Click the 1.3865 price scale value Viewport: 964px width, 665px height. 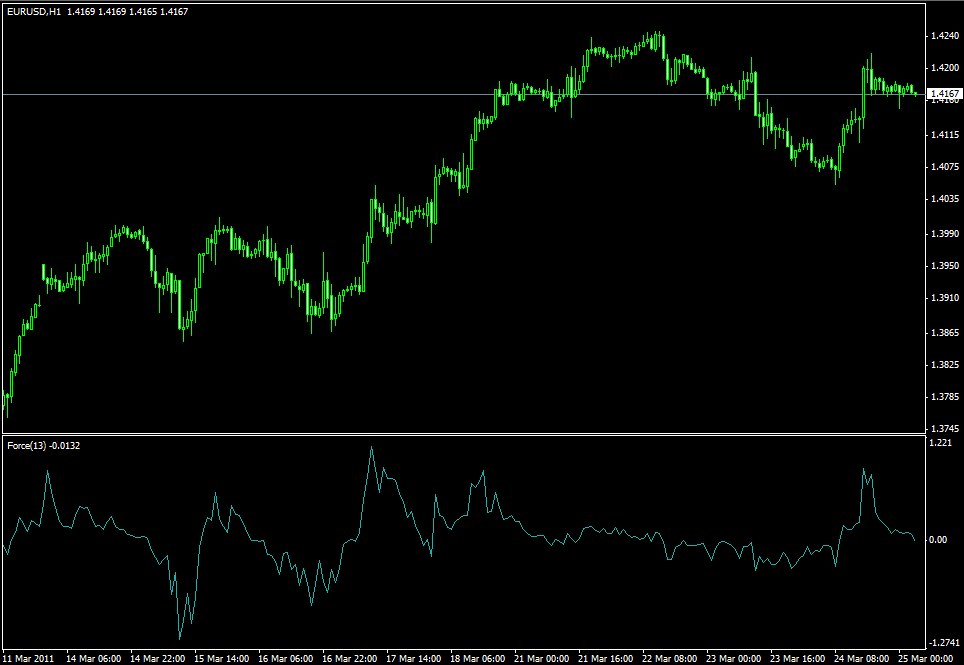coord(945,332)
